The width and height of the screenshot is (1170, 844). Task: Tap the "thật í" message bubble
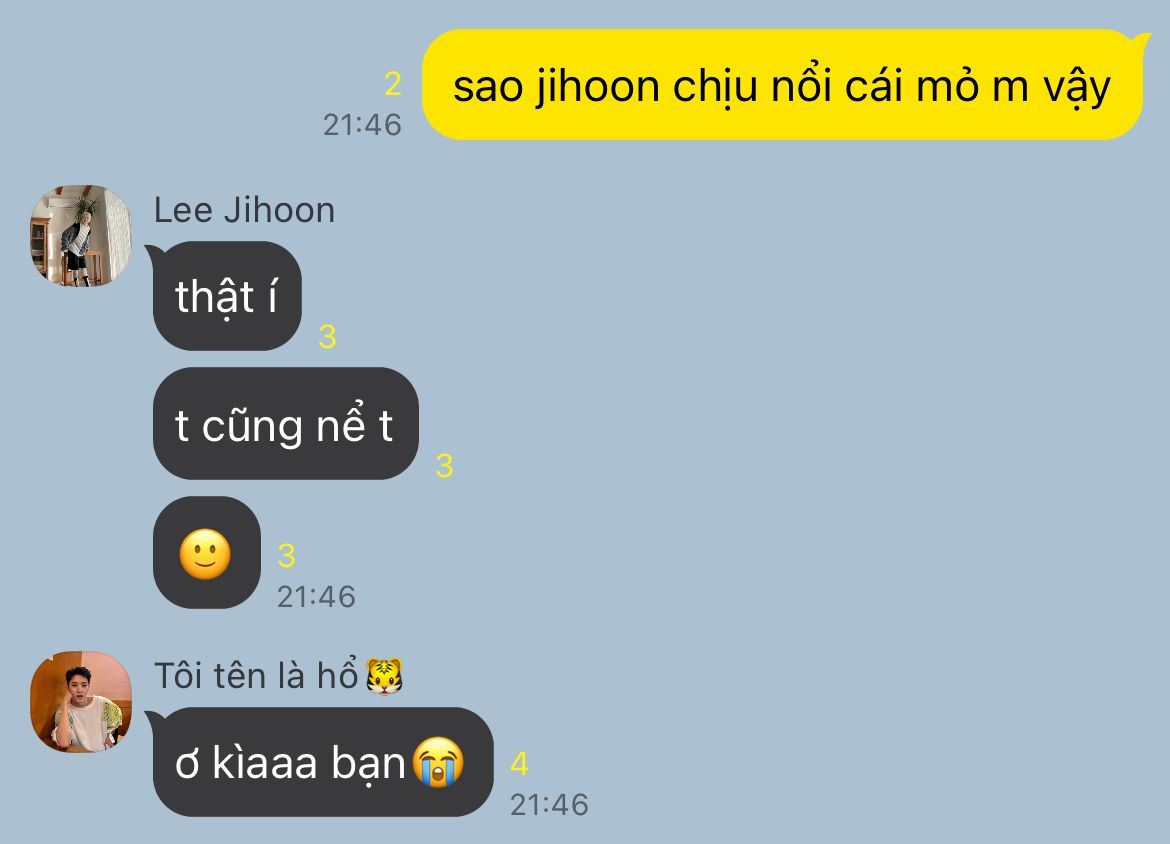click(227, 296)
